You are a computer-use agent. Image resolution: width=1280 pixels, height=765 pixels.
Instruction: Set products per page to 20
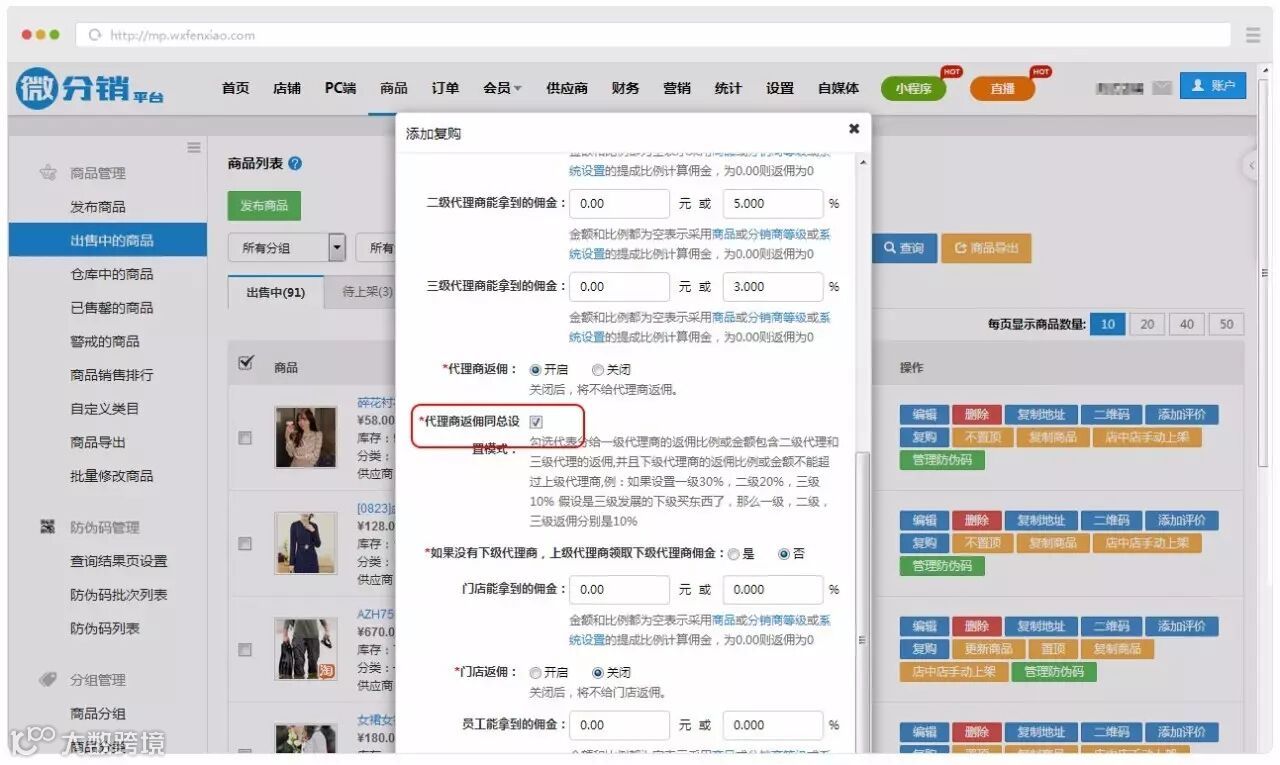(x=1147, y=324)
